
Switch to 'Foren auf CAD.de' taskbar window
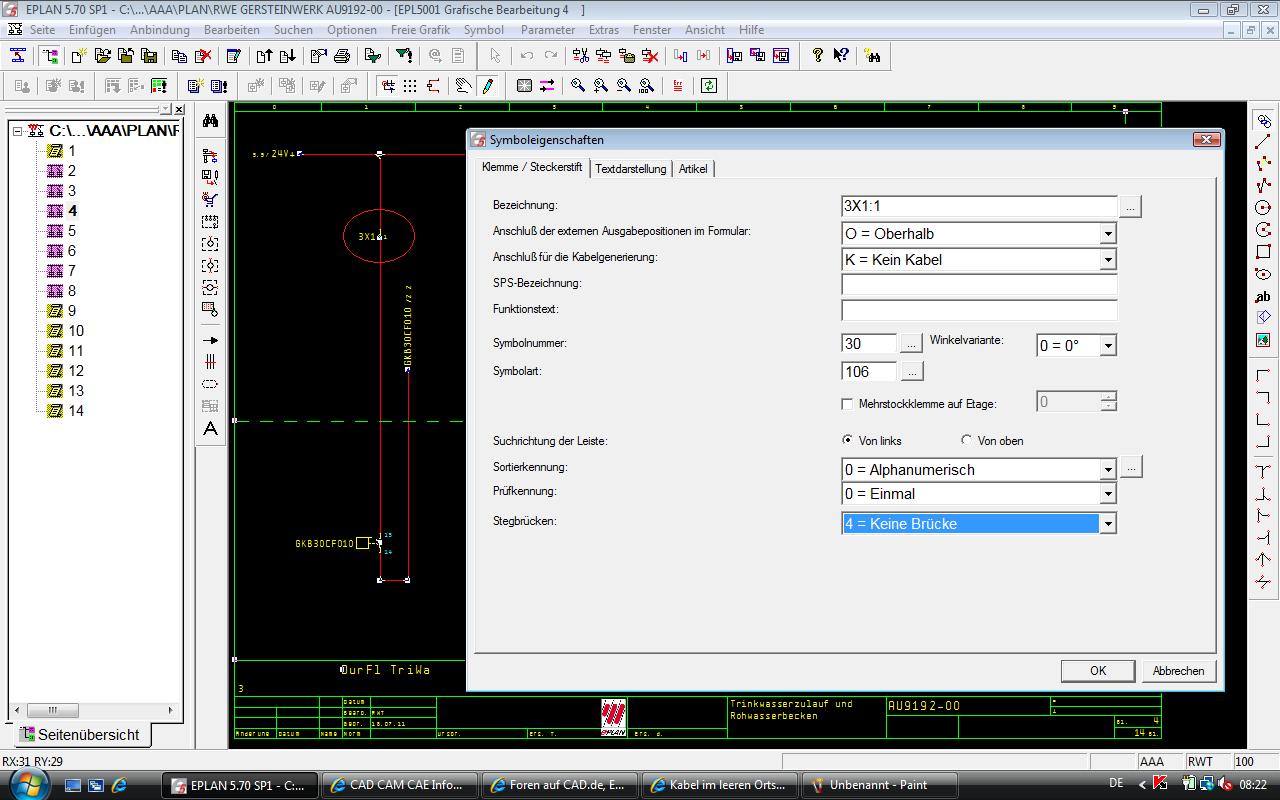pyautogui.click(x=559, y=785)
